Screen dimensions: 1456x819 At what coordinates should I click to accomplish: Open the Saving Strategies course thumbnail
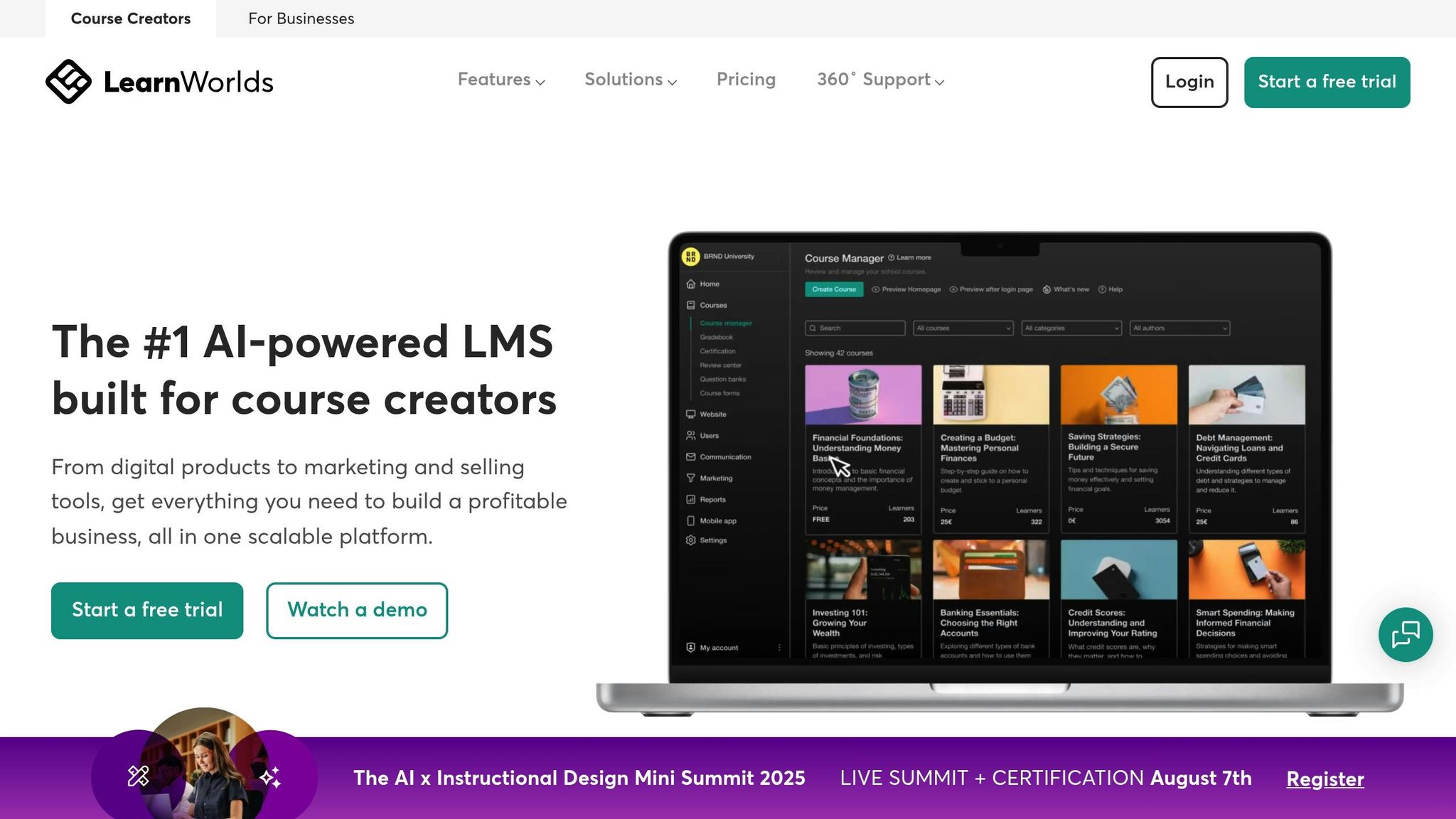1119,395
